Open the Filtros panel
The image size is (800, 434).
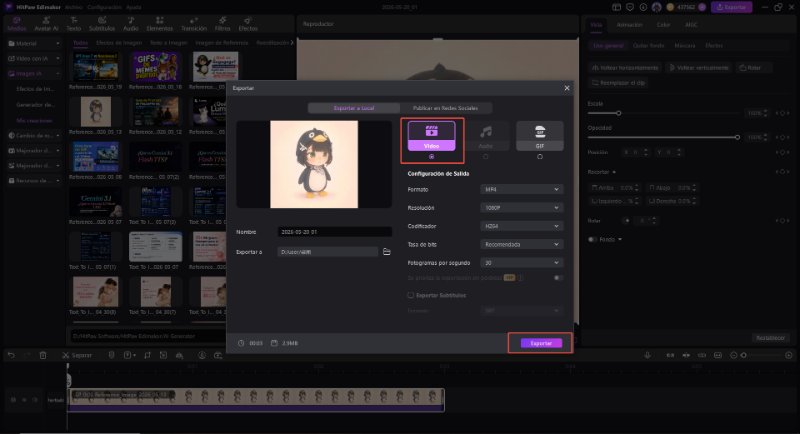(222, 24)
